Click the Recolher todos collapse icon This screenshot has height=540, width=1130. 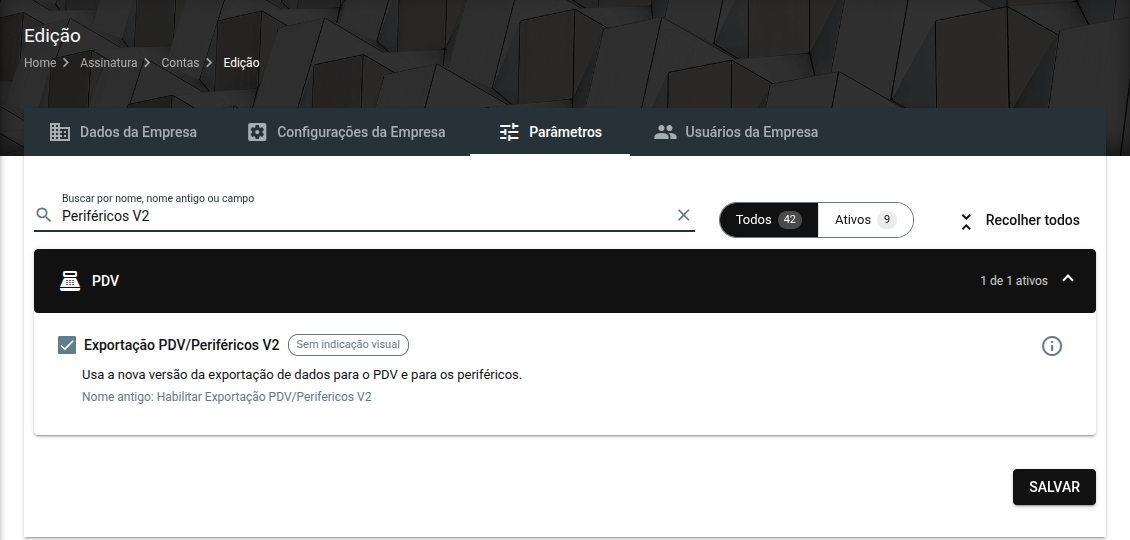966,221
